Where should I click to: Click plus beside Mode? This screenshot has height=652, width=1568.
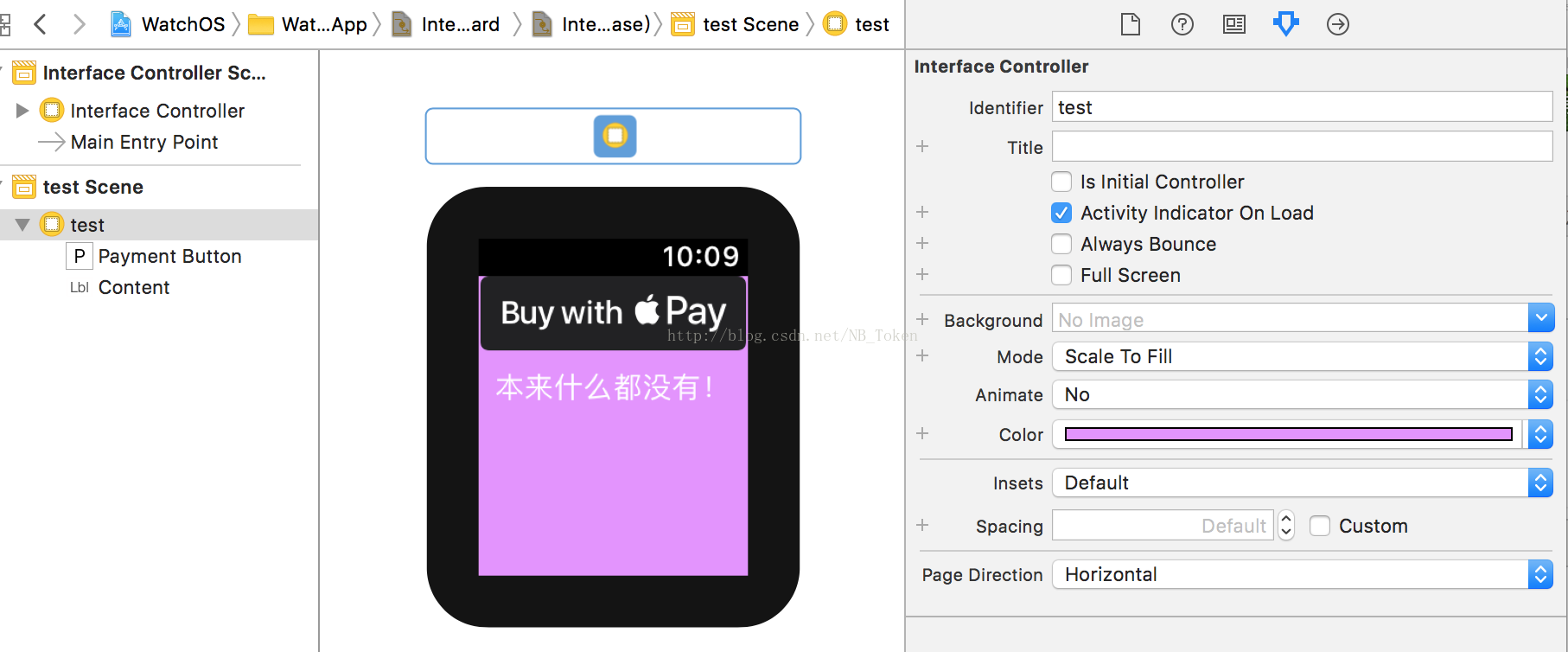pyautogui.click(x=922, y=355)
